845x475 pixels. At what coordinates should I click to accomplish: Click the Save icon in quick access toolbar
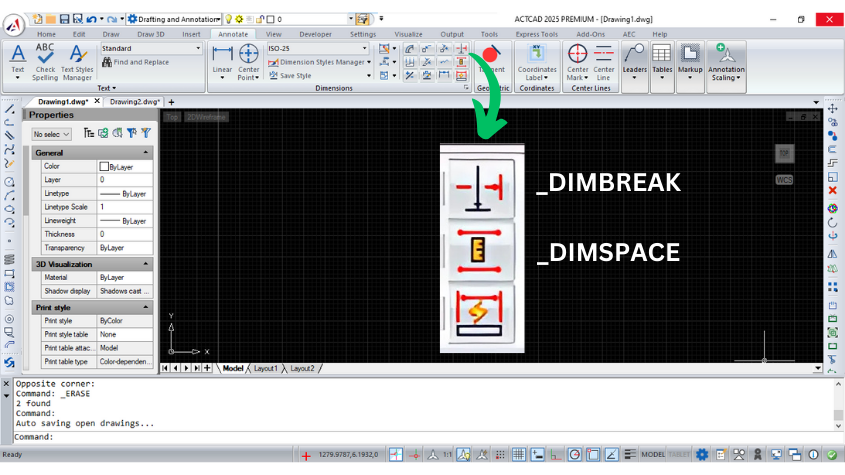64,19
